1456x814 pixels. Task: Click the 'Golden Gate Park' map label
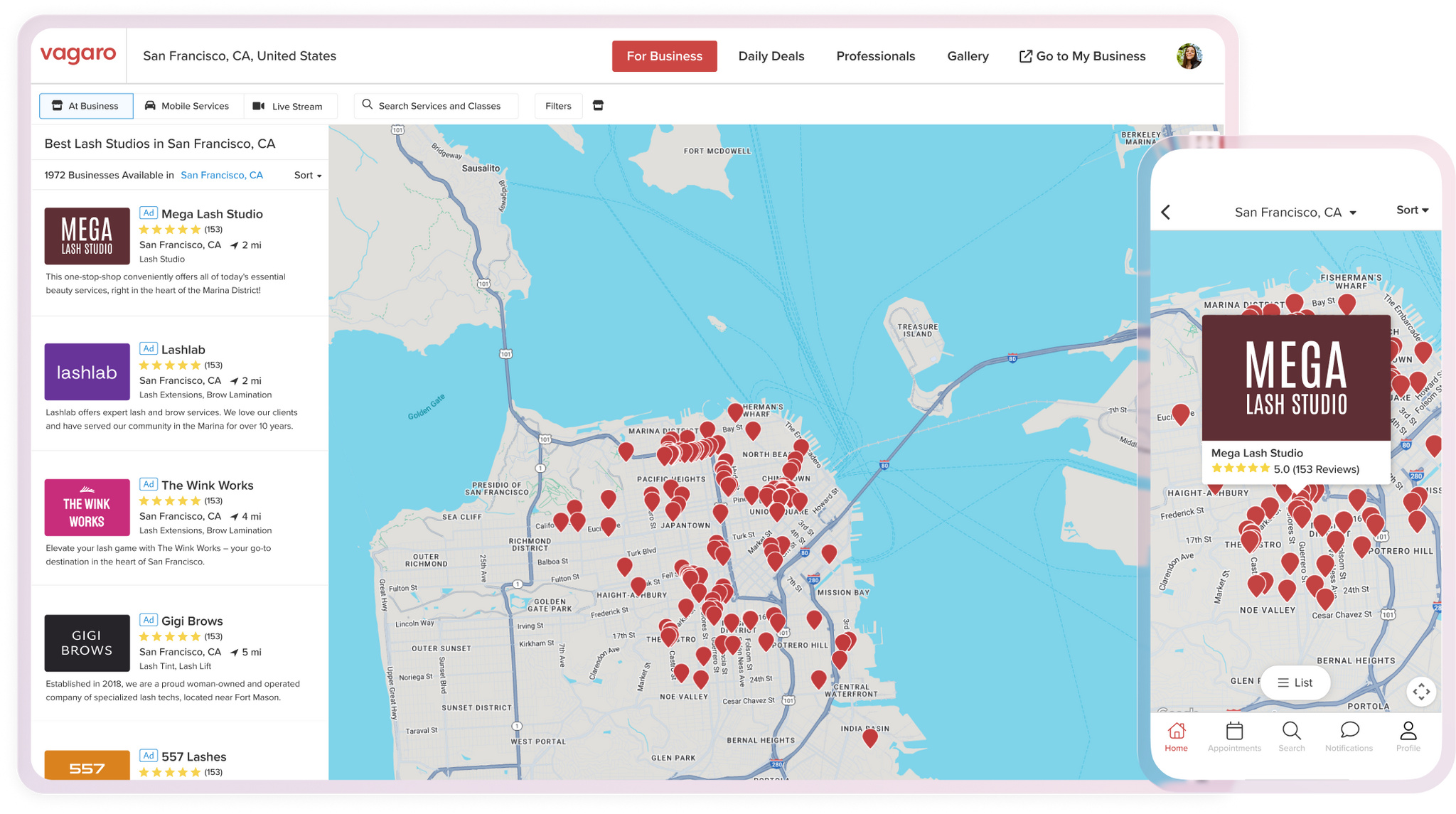550,605
